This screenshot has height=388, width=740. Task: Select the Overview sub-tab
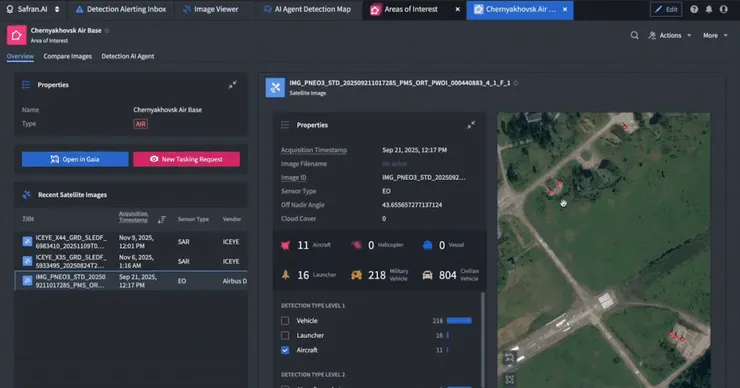[x=20, y=56]
